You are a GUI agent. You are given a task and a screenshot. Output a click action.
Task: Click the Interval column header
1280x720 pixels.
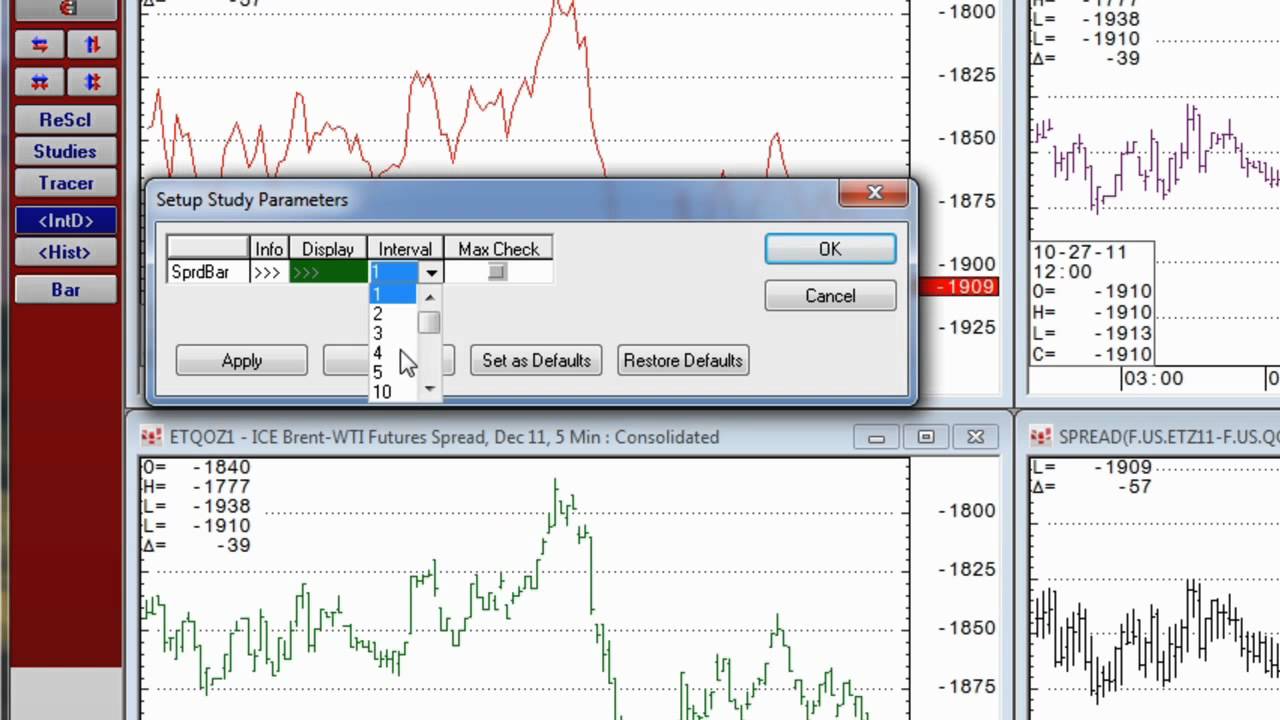[405, 249]
